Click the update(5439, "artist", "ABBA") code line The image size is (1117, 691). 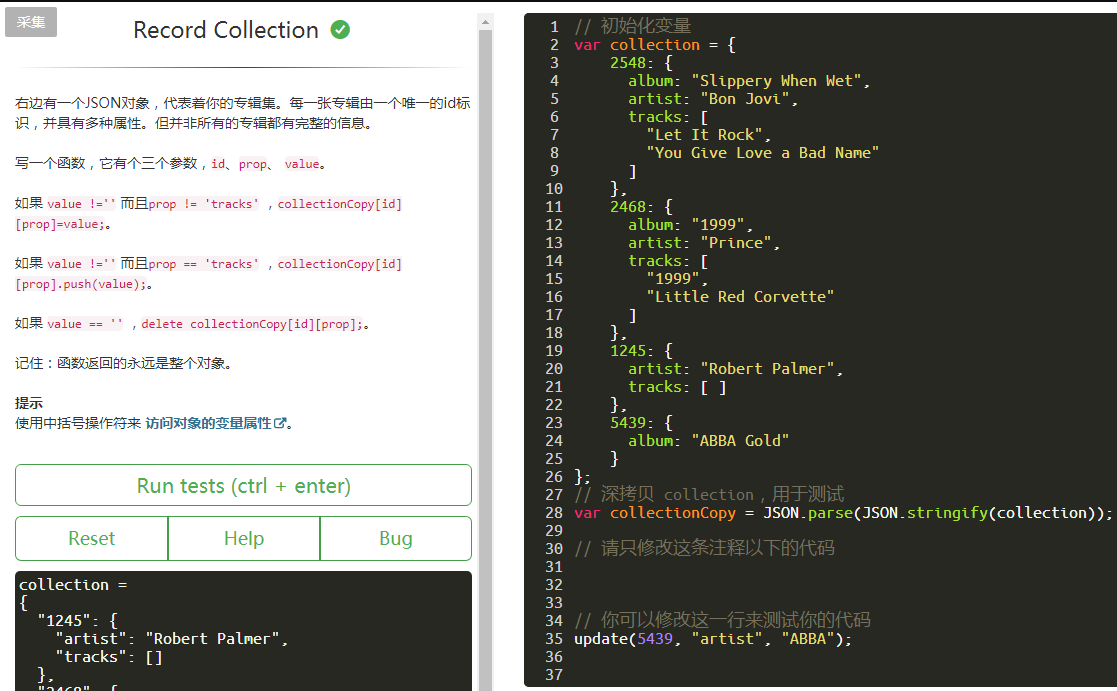(712, 639)
